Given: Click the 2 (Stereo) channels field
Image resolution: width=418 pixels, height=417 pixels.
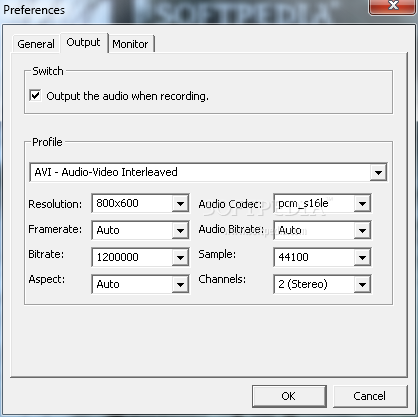Looking at the screenshot, I should (x=314, y=284).
